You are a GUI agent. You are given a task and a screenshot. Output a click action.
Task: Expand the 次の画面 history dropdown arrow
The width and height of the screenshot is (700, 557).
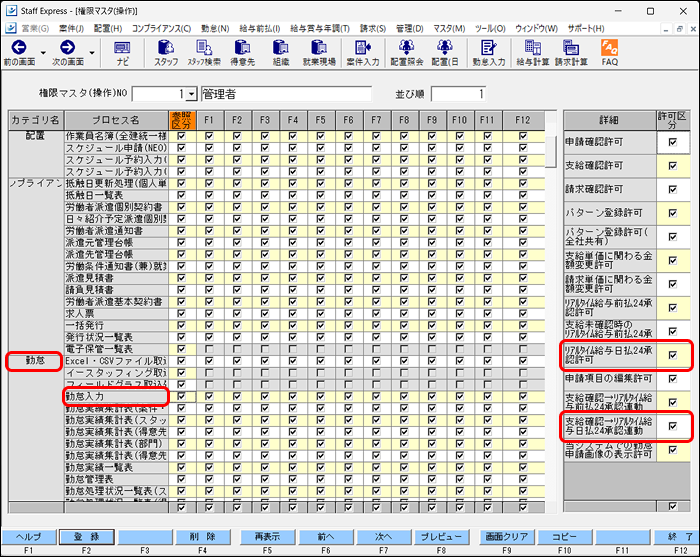(92, 53)
